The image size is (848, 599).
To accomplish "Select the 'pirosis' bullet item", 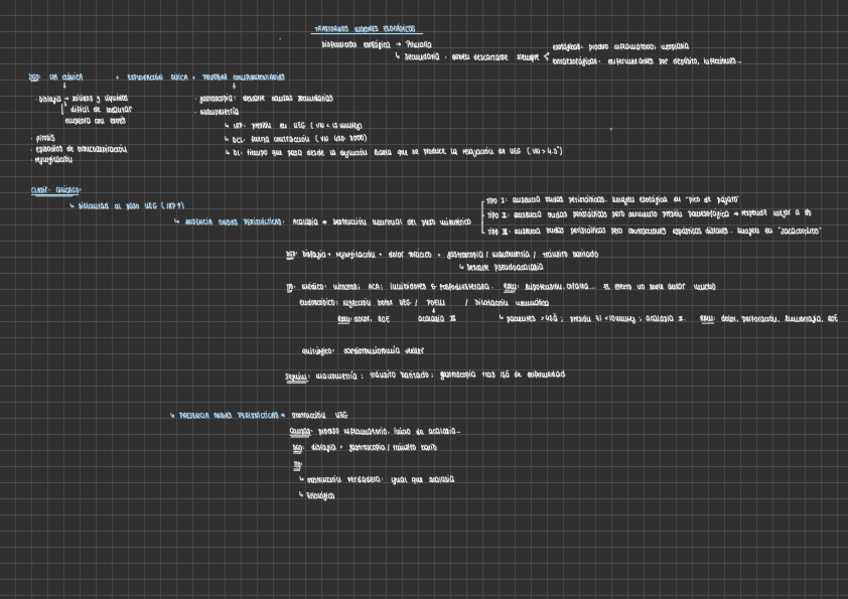I will (x=46, y=137).
